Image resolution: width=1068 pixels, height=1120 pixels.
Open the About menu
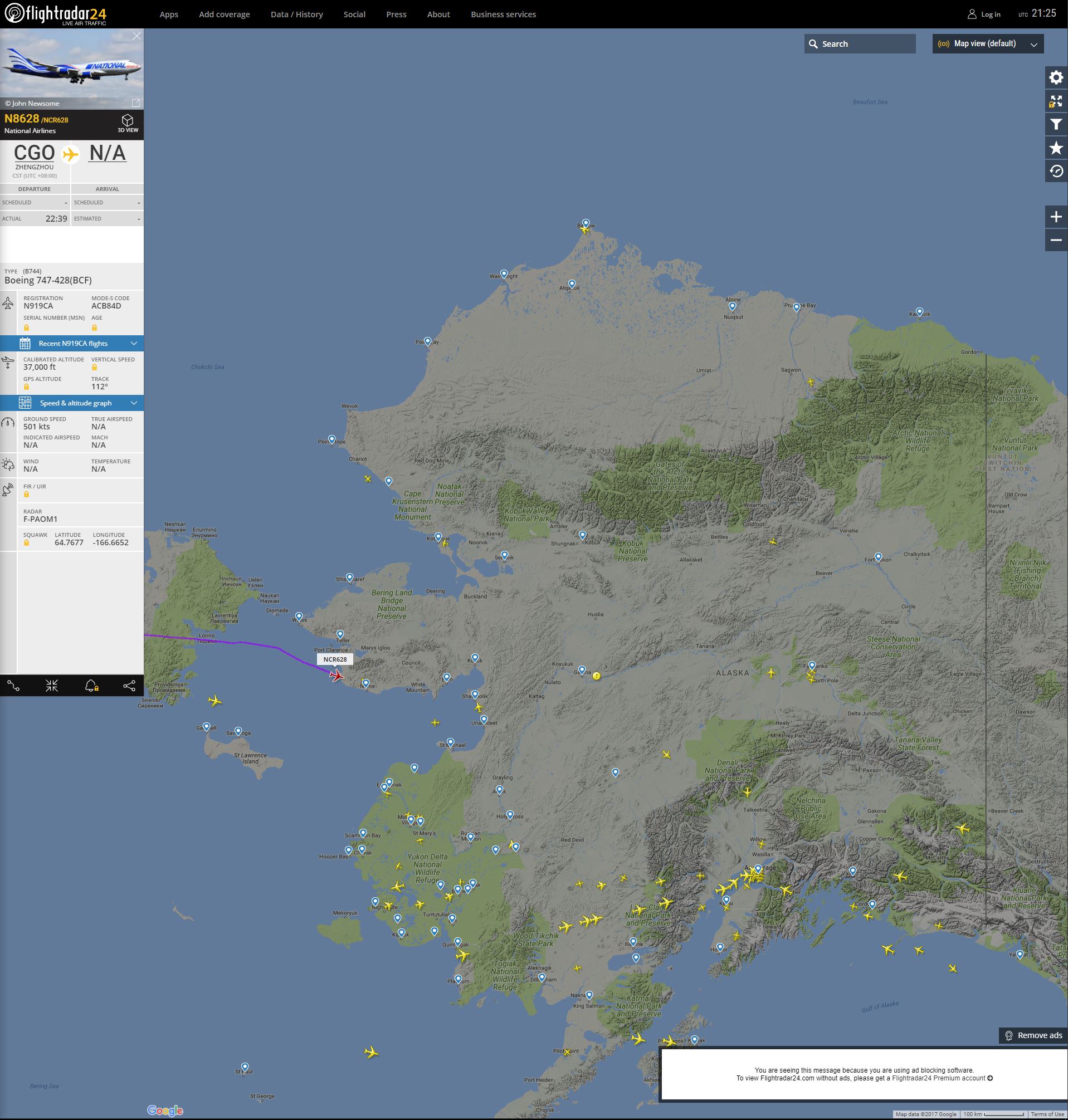pyautogui.click(x=438, y=14)
